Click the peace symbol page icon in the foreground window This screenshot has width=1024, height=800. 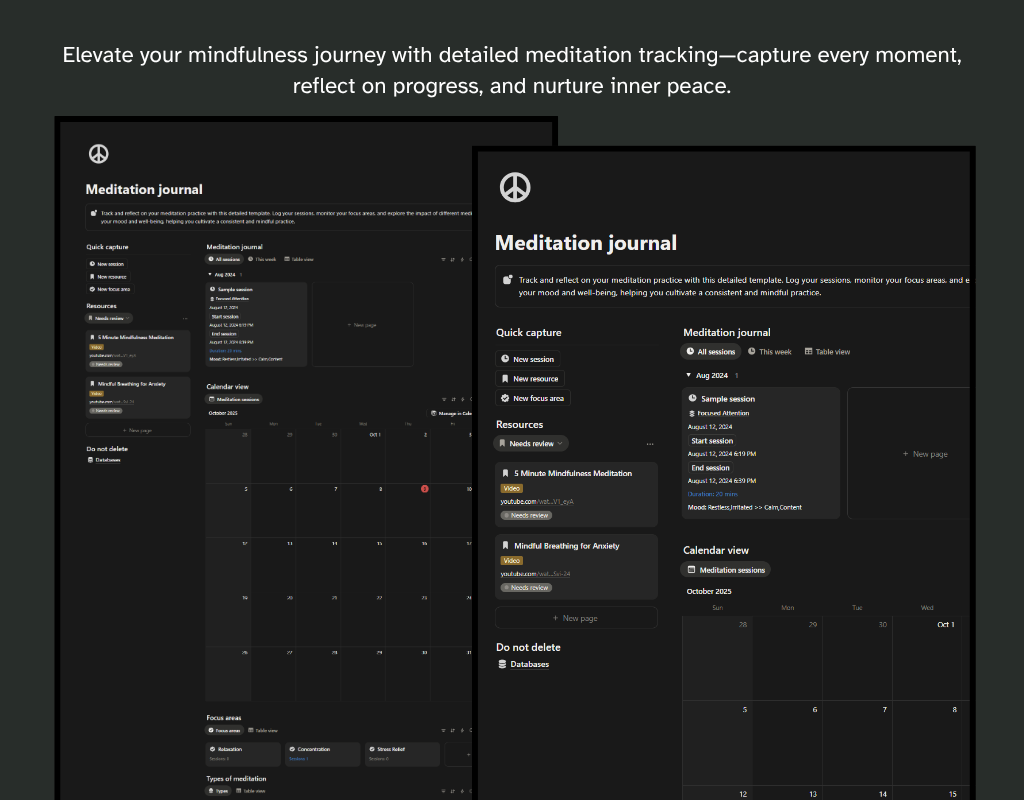pos(514,187)
